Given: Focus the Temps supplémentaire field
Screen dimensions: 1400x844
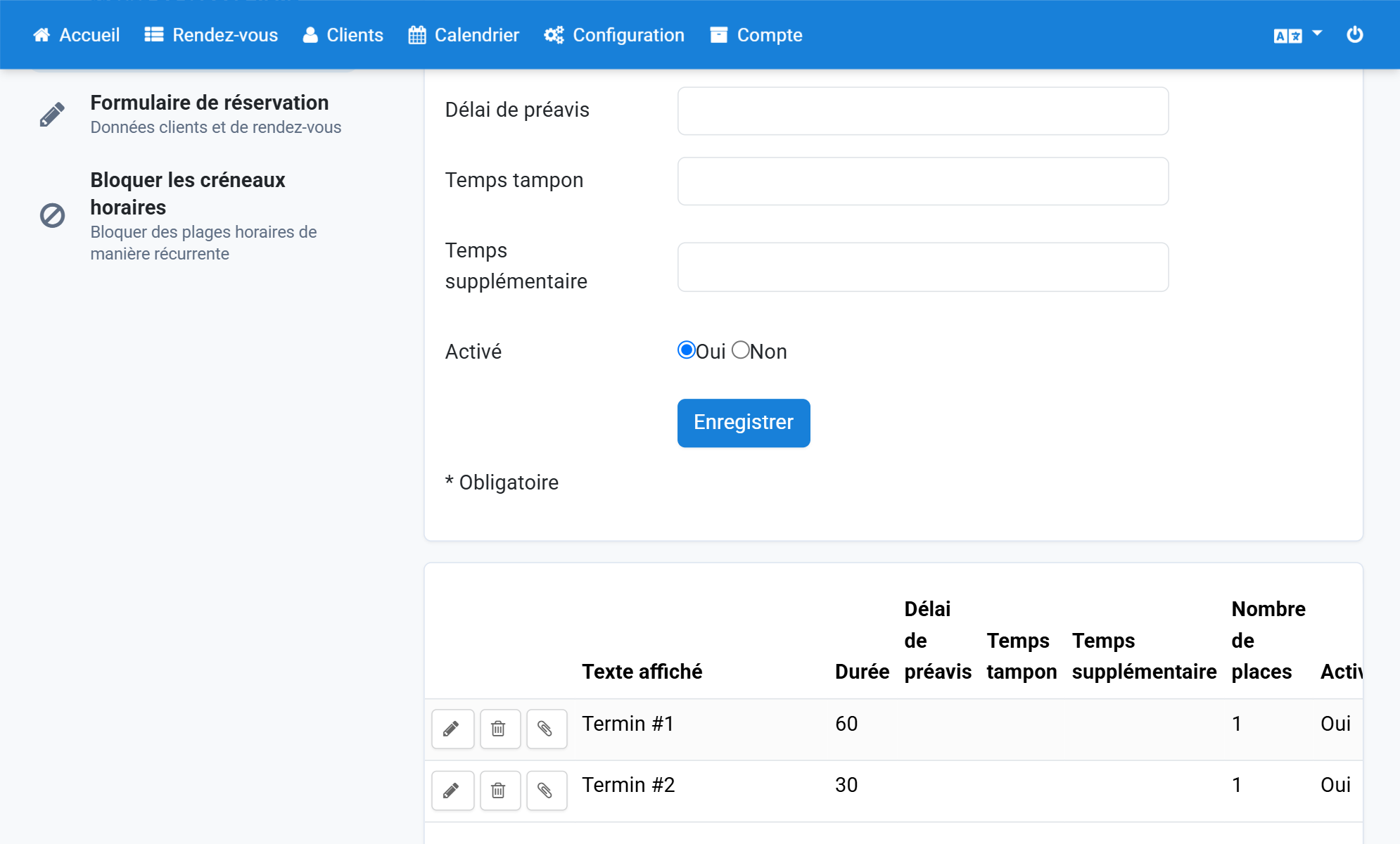Looking at the screenshot, I should 923,267.
